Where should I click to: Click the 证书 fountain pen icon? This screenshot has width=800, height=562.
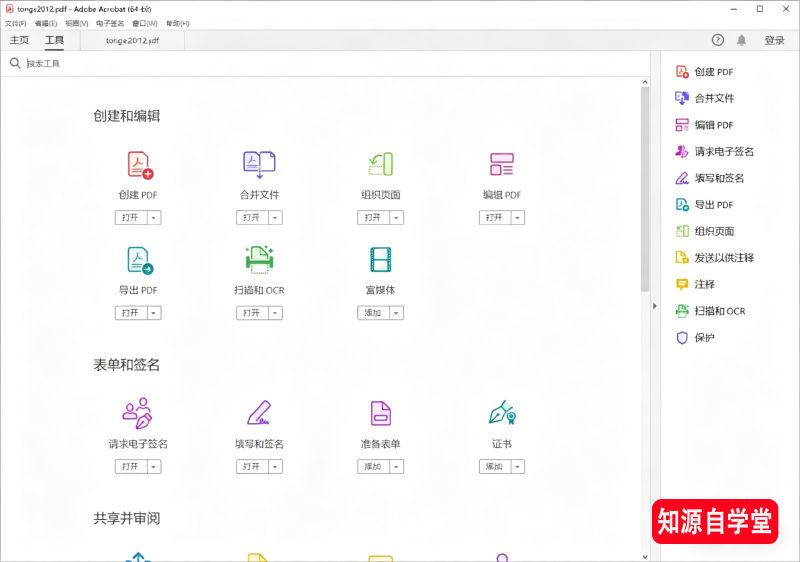click(x=501, y=413)
